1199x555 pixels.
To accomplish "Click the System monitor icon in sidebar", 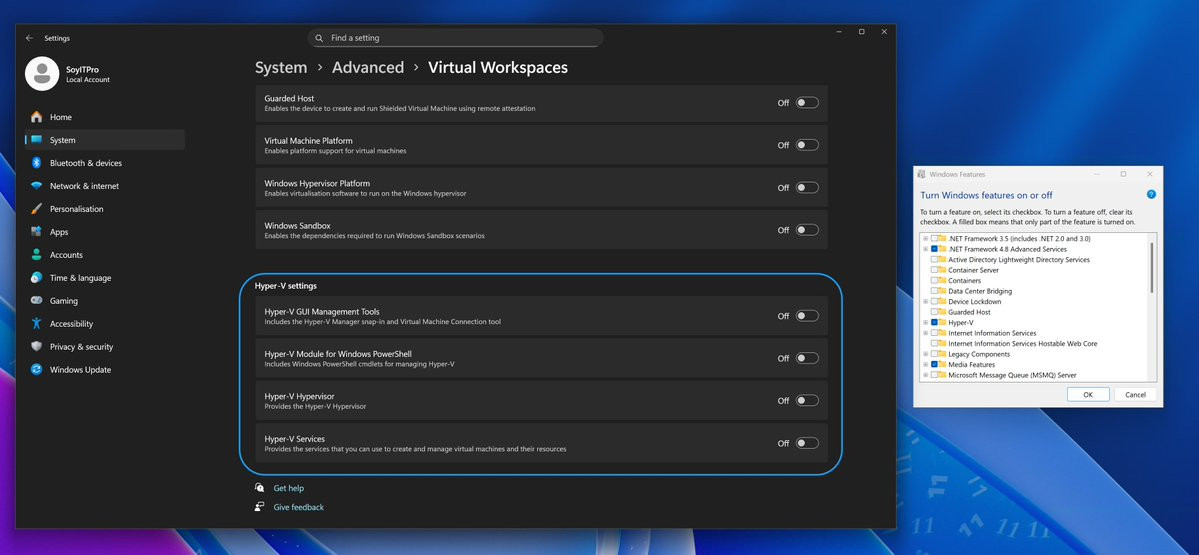I will click(36, 140).
